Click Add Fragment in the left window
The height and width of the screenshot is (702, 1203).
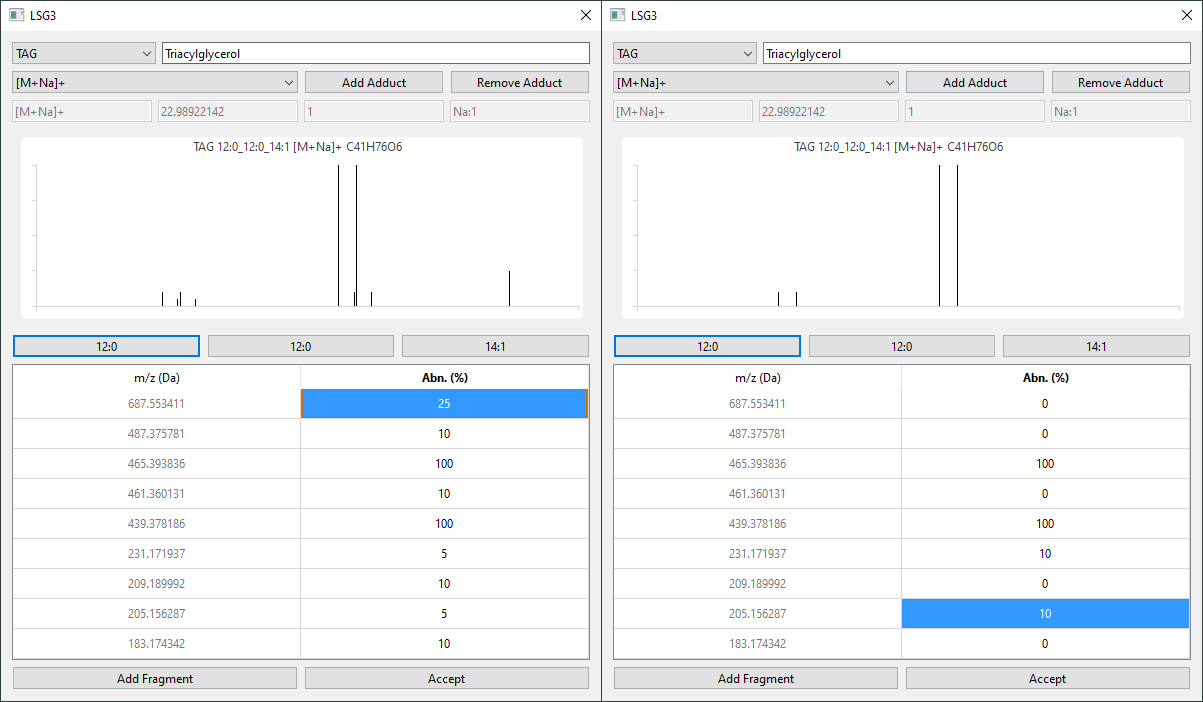[x=155, y=678]
